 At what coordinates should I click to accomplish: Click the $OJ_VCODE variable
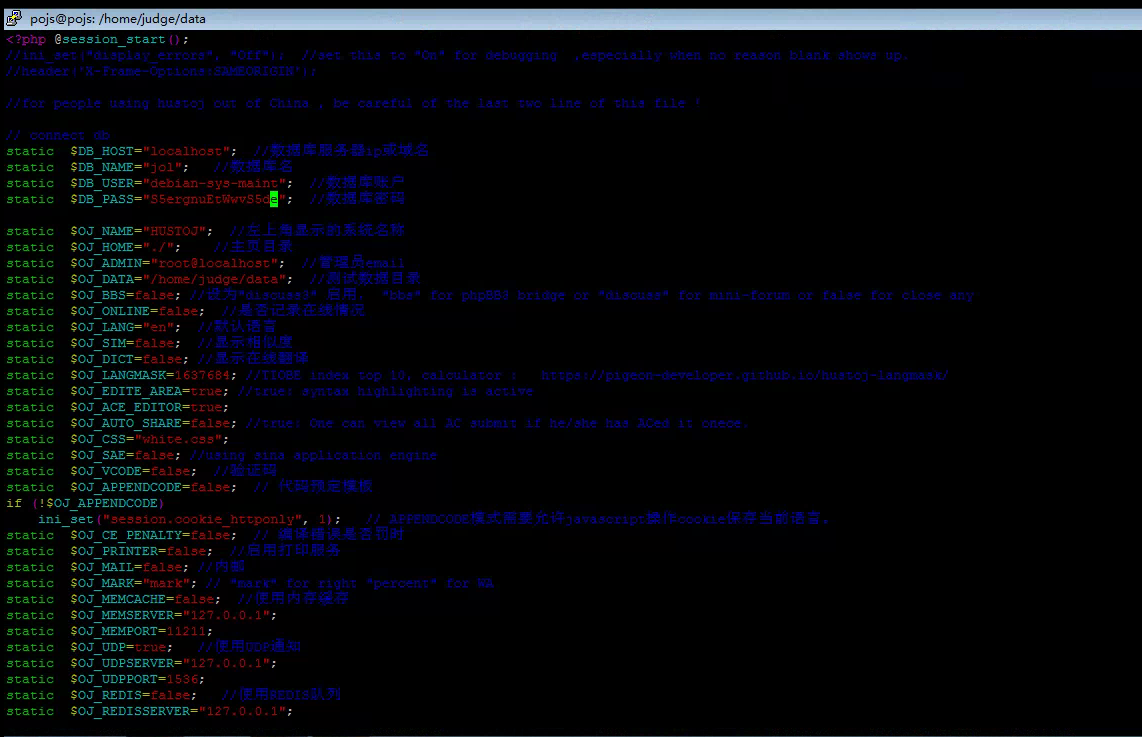tap(106, 472)
